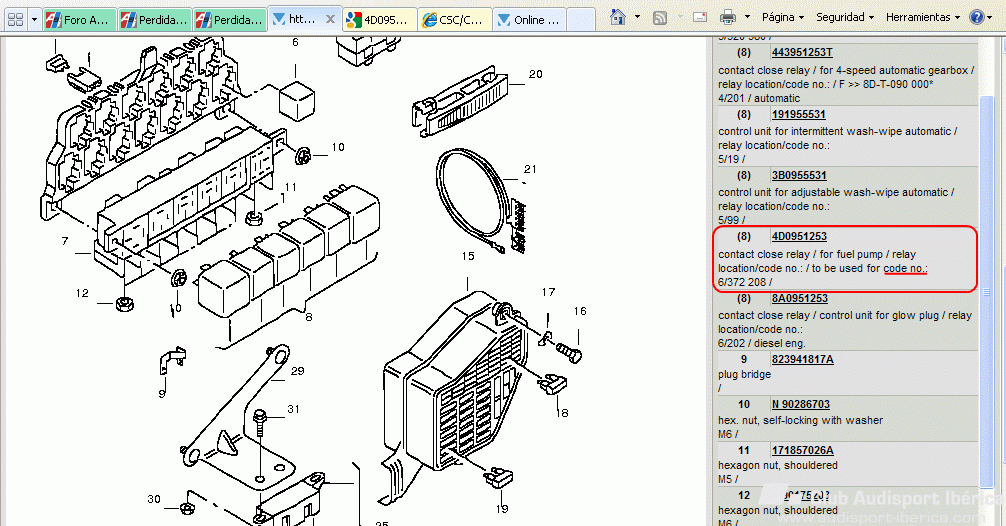This screenshot has width=1006, height=526.
Task: Click diagram label number 15
Action: coord(468,257)
